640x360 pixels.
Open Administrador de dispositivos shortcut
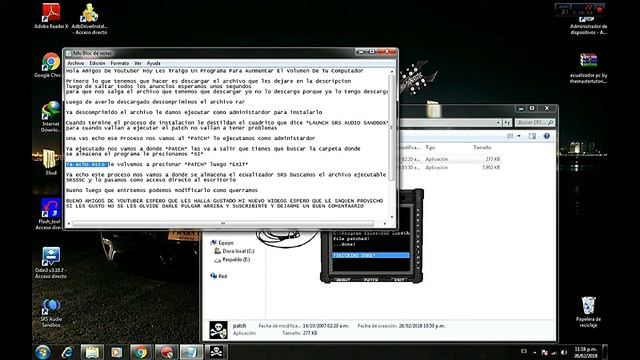pyautogui.click(x=588, y=26)
